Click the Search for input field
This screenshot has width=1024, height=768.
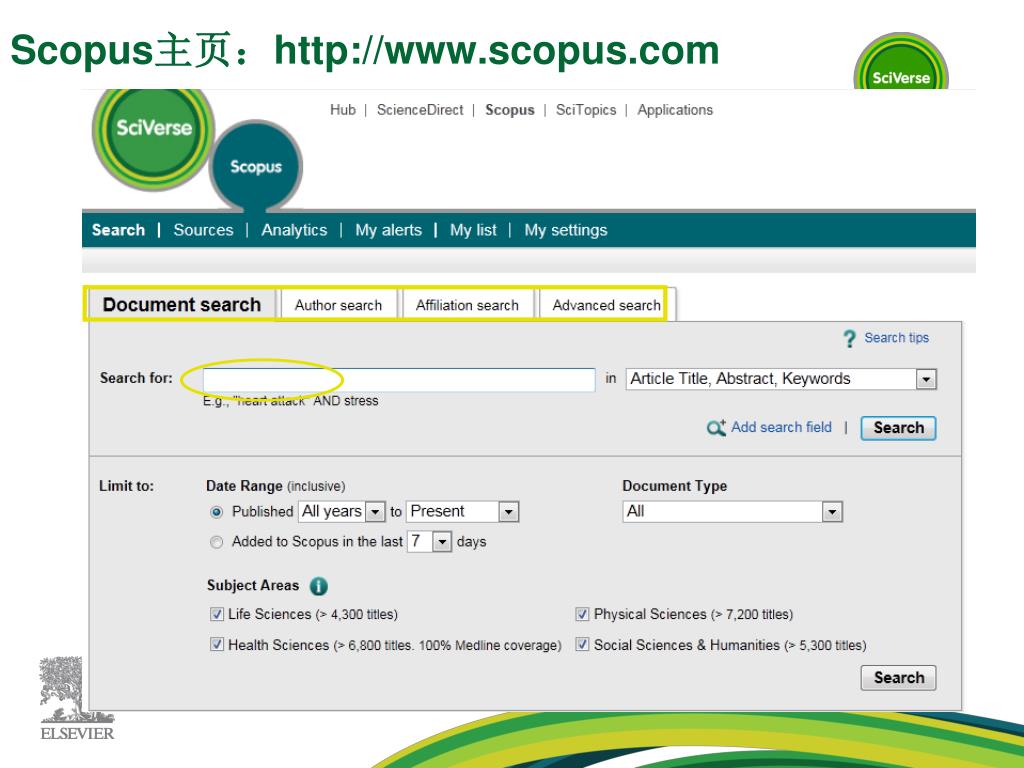pos(399,380)
